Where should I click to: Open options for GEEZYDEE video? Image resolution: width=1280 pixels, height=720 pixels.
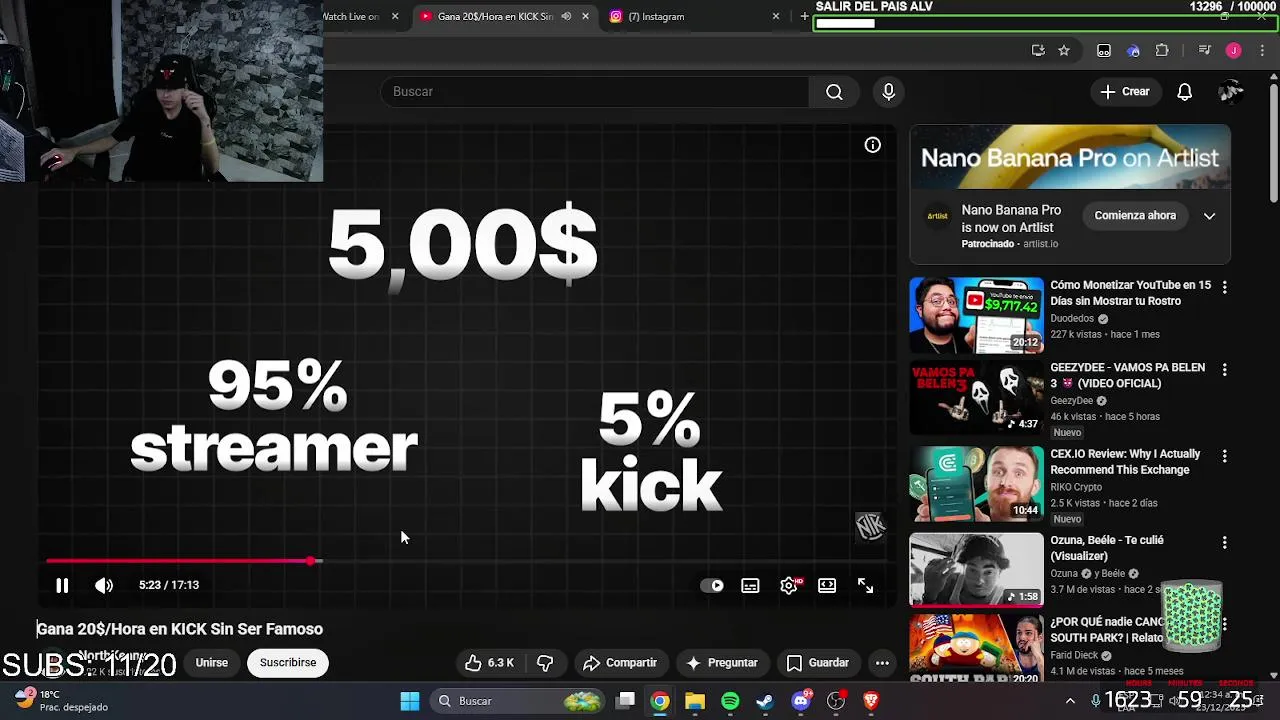[1224, 370]
